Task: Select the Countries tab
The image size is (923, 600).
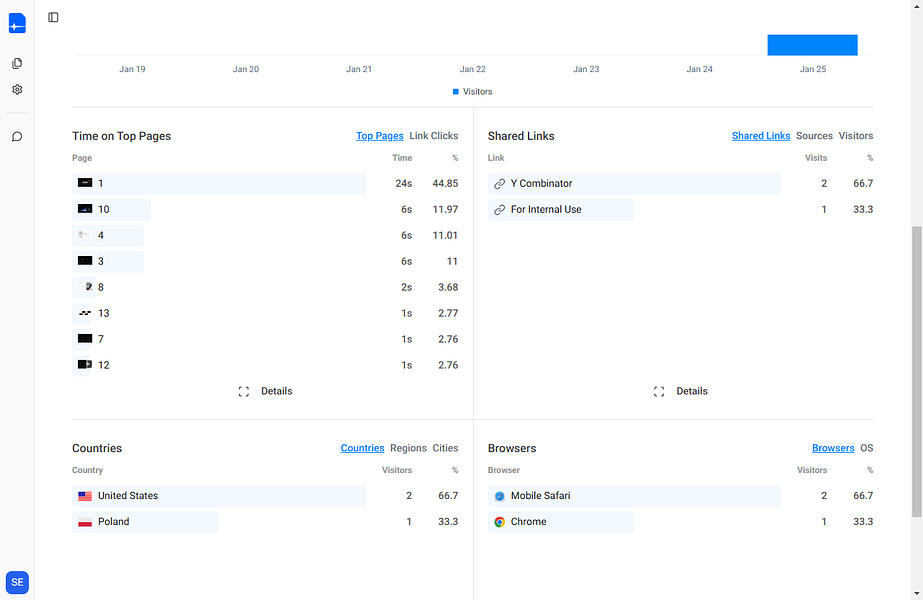Action: [x=362, y=448]
